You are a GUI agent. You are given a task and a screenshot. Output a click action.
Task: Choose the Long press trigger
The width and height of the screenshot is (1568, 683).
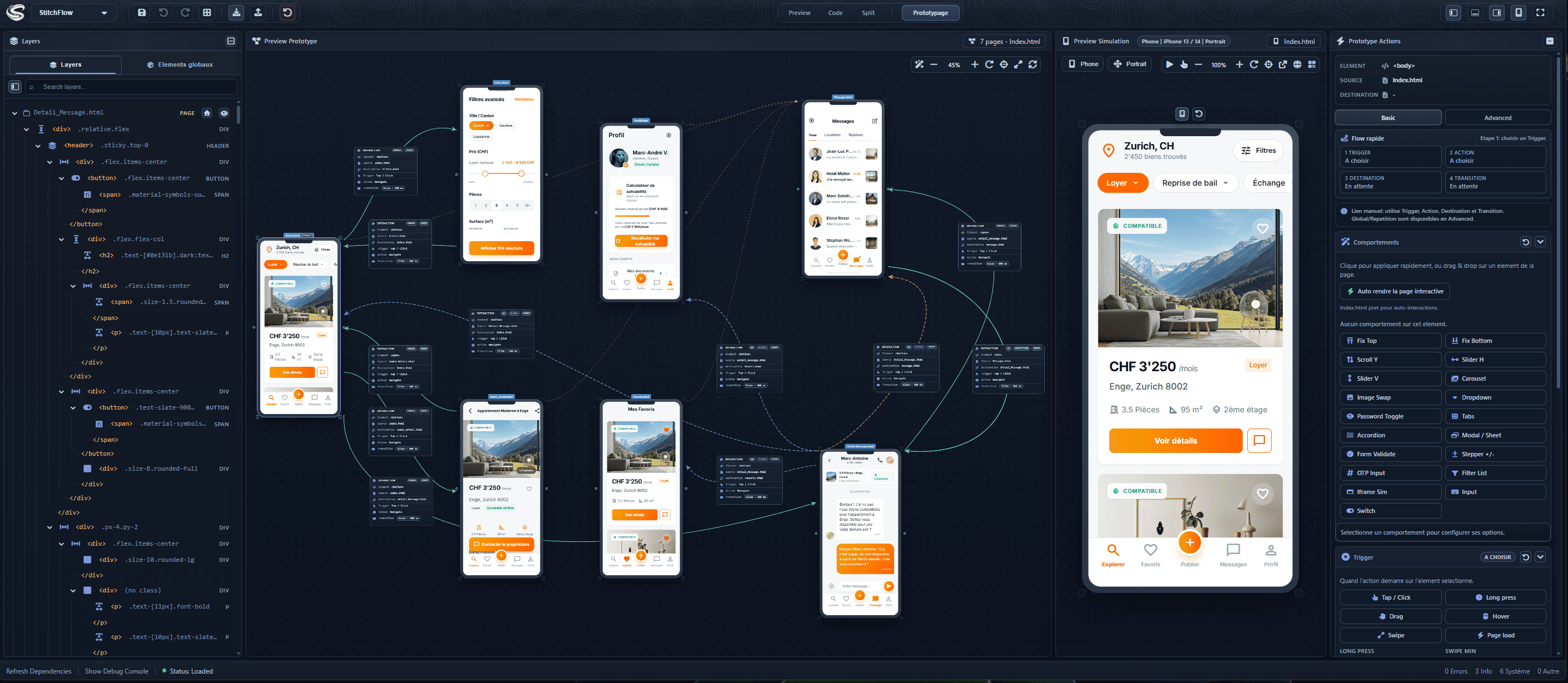click(x=1495, y=597)
